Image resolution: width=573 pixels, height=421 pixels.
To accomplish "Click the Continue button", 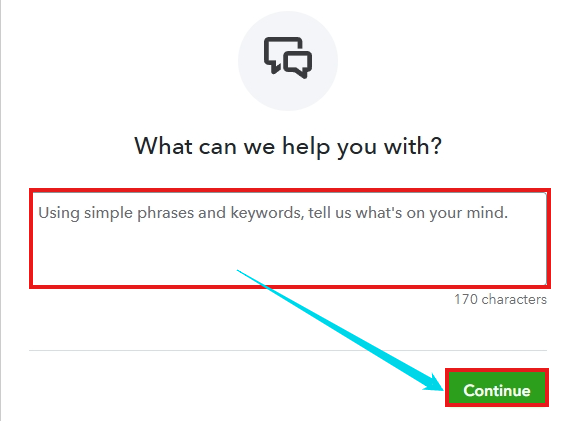I will pyautogui.click(x=497, y=388).
